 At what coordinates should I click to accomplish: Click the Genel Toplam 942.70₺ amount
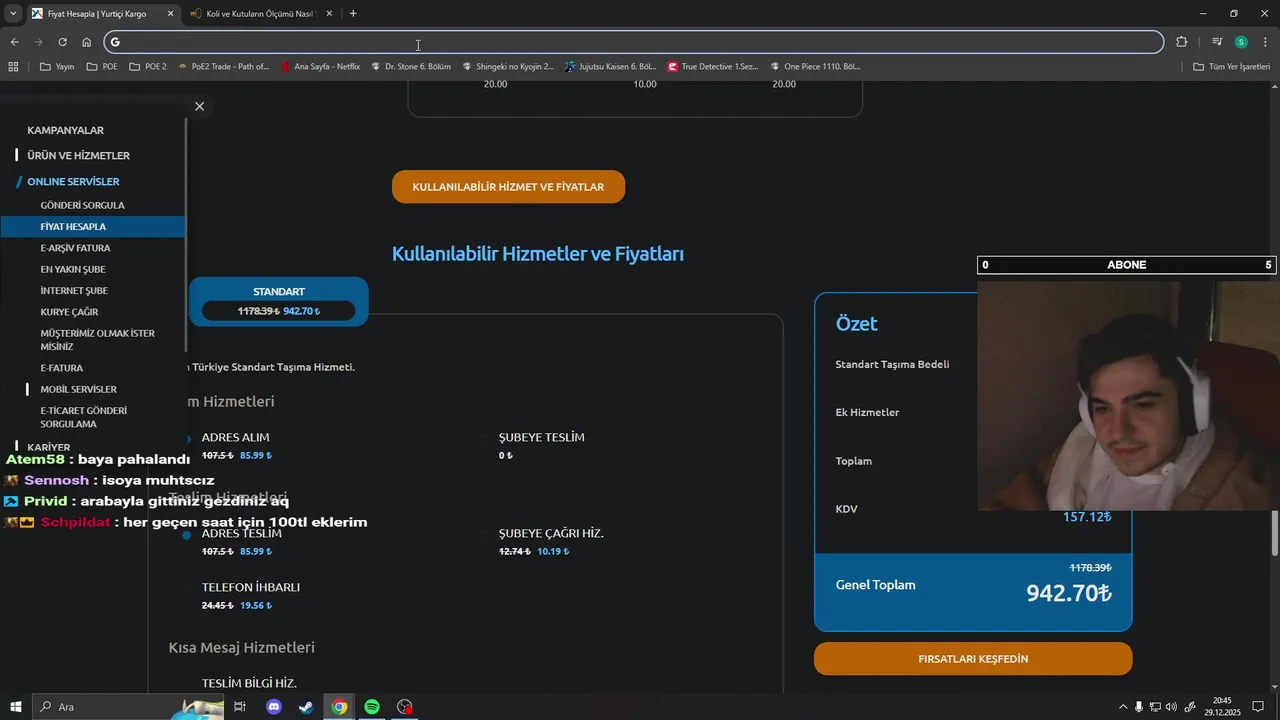point(1069,593)
